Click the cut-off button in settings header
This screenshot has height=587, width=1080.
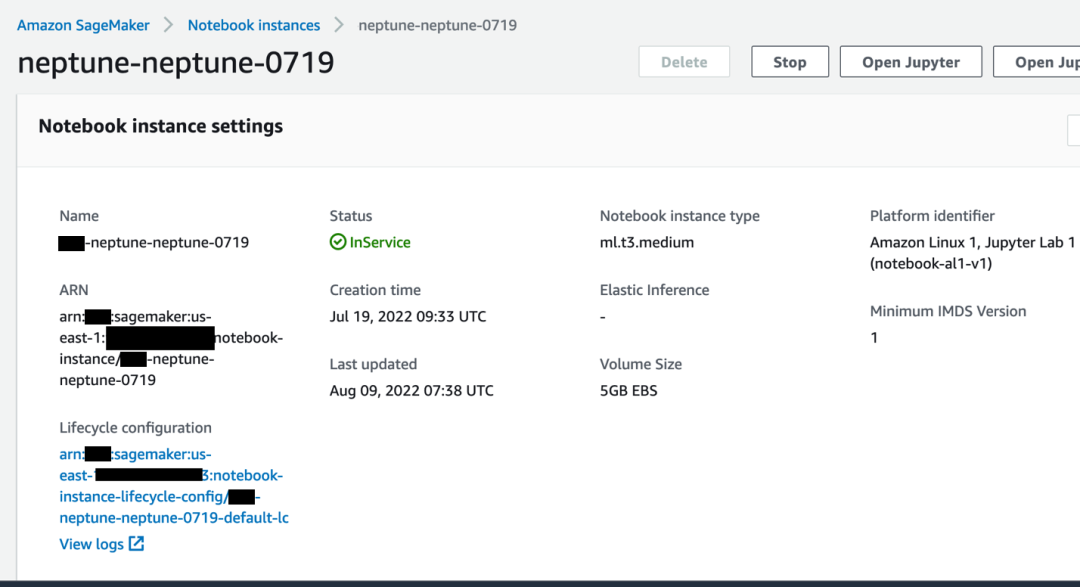[x=1073, y=128]
